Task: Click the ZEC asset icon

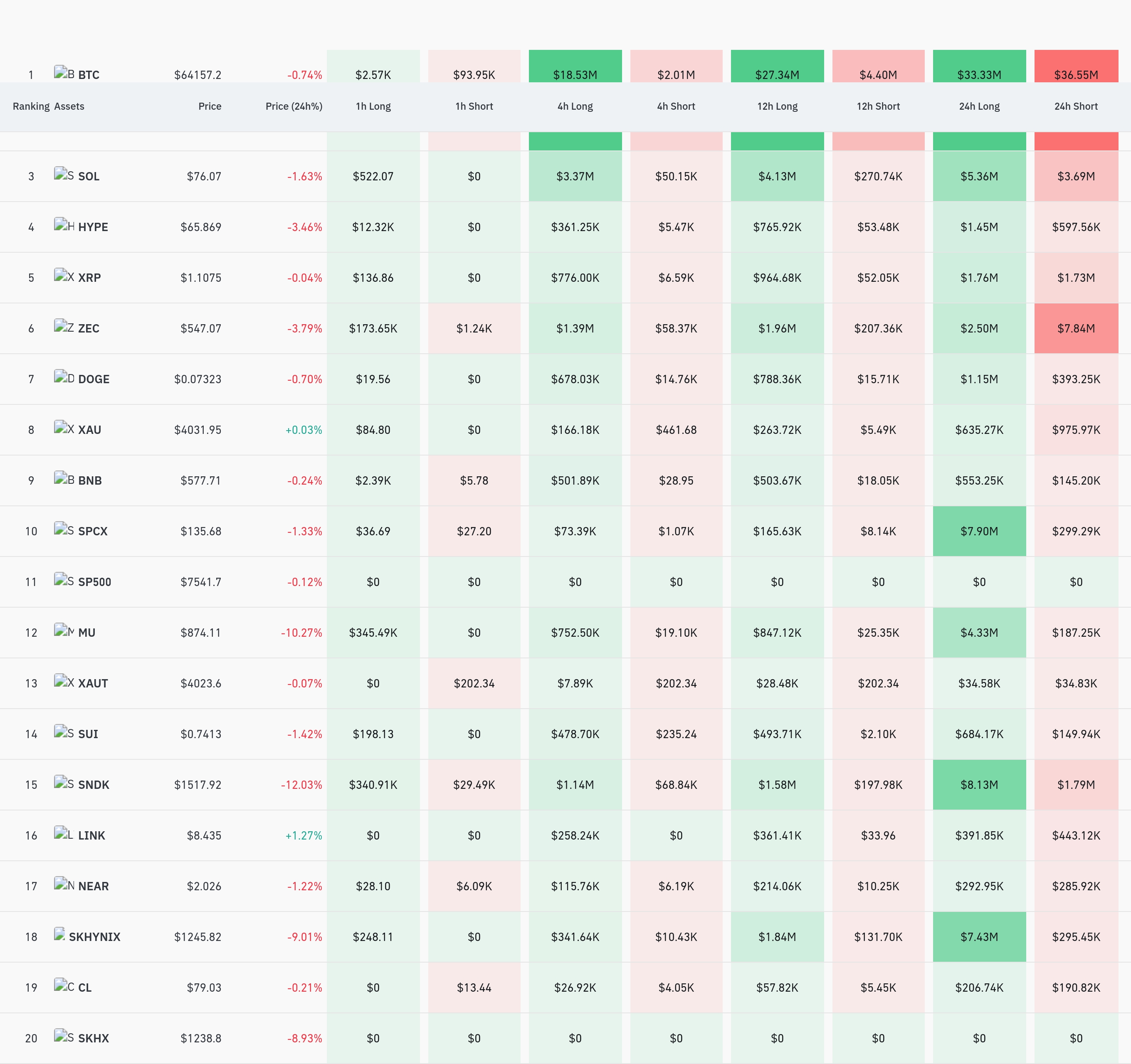Action: click(64, 326)
